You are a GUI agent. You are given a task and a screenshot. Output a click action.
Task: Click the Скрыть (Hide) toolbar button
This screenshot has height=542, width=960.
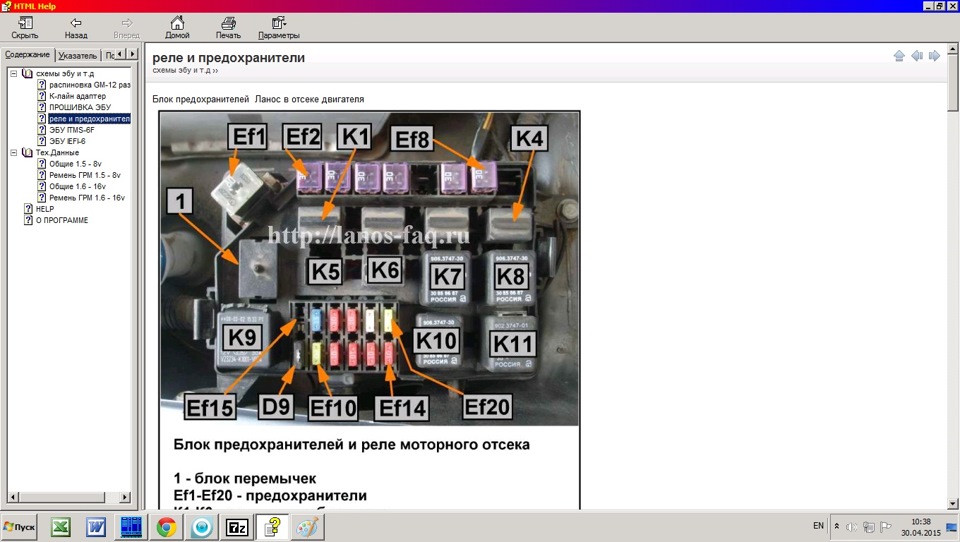tap(24, 28)
